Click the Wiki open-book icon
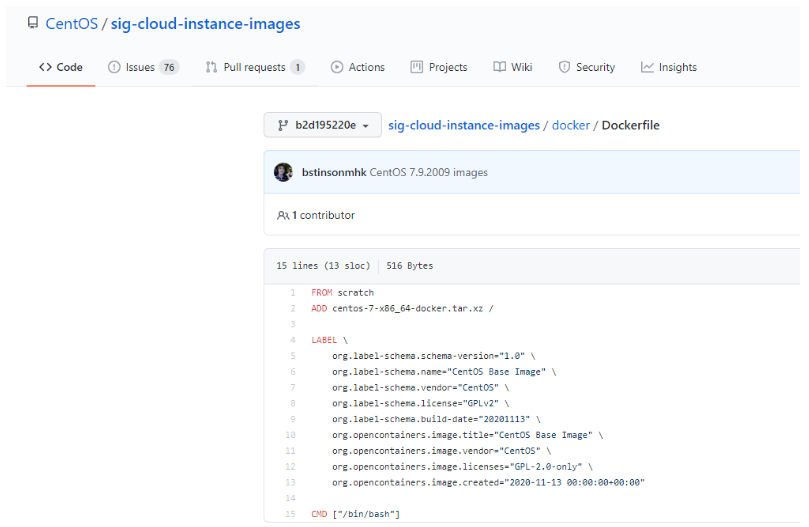809x527 pixels. [499, 67]
